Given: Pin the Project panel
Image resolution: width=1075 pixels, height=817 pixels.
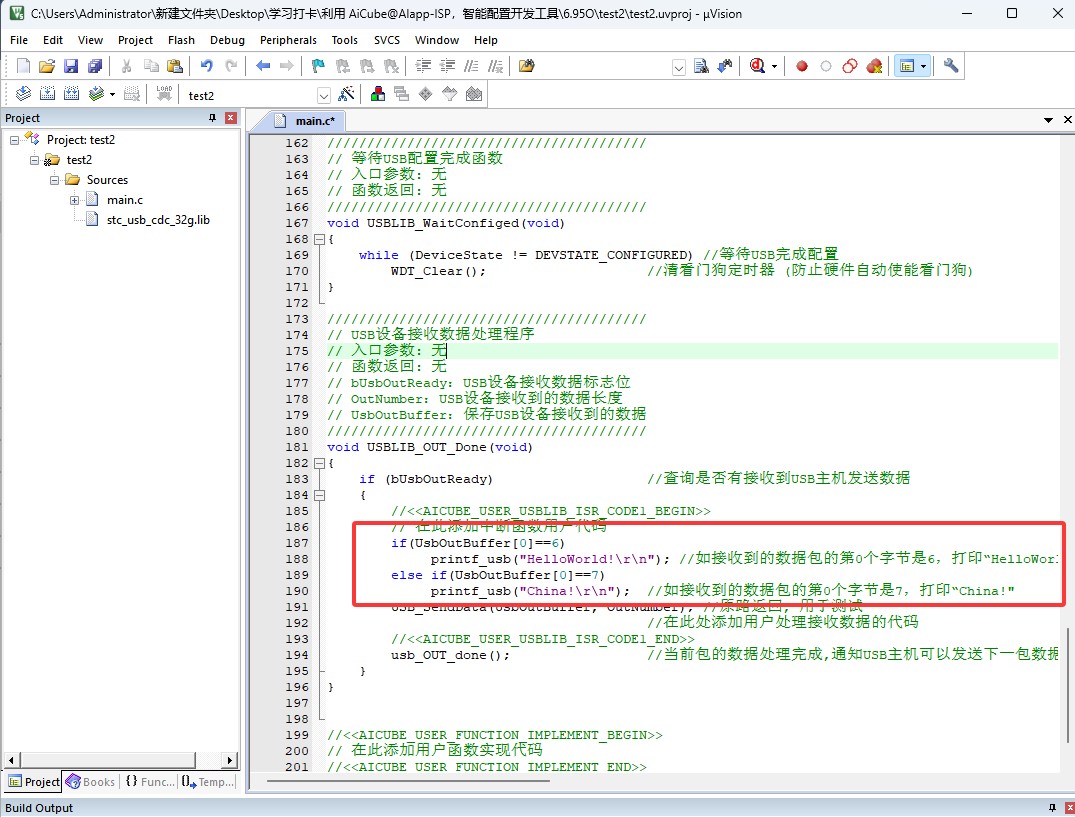Looking at the screenshot, I should pyautogui.click(x=213, y=118).
